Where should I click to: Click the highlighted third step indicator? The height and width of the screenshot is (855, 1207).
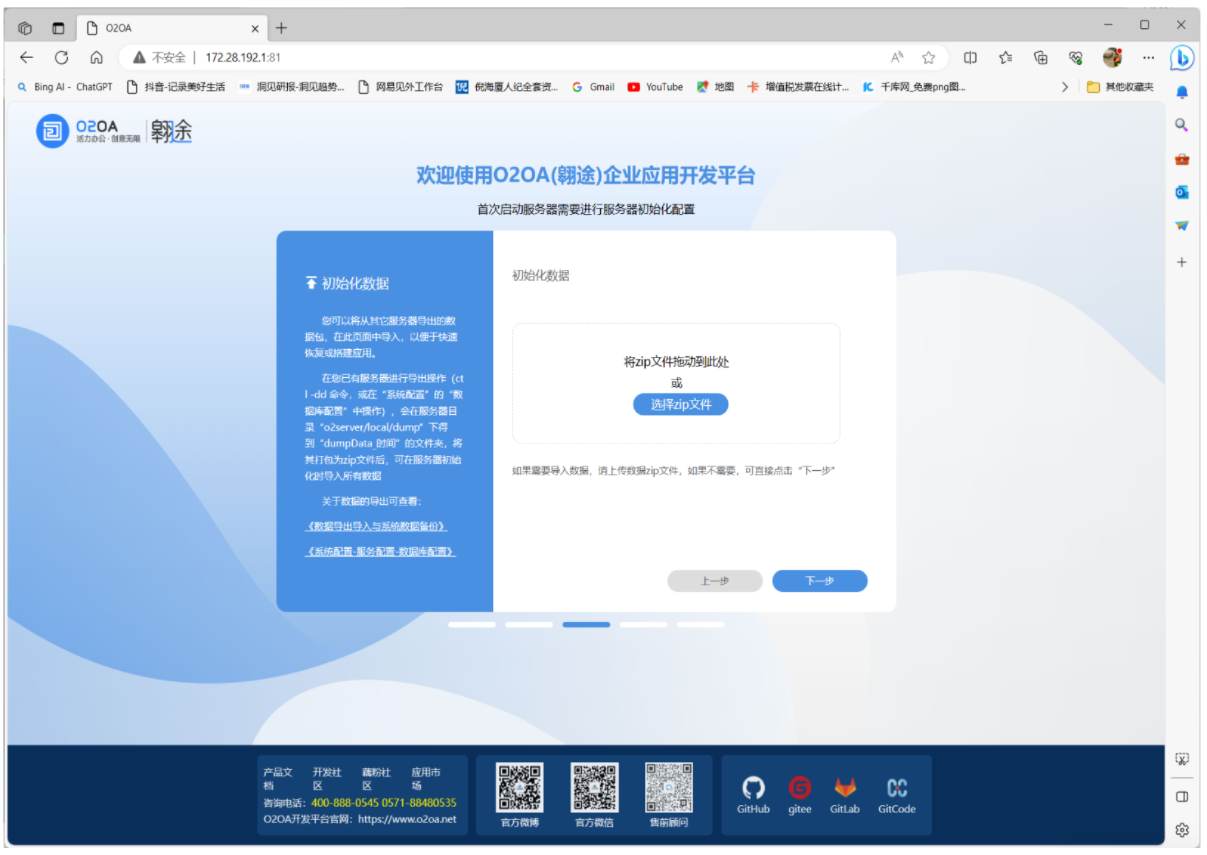[x=586, y=624]
